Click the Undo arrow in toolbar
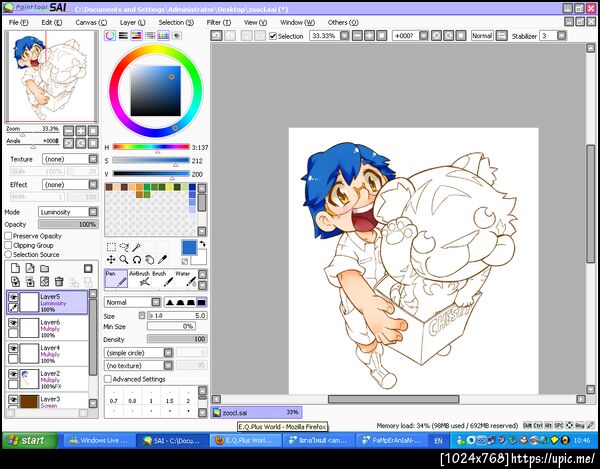This screenshot has width=600, height=469. (x=216, y=36)
